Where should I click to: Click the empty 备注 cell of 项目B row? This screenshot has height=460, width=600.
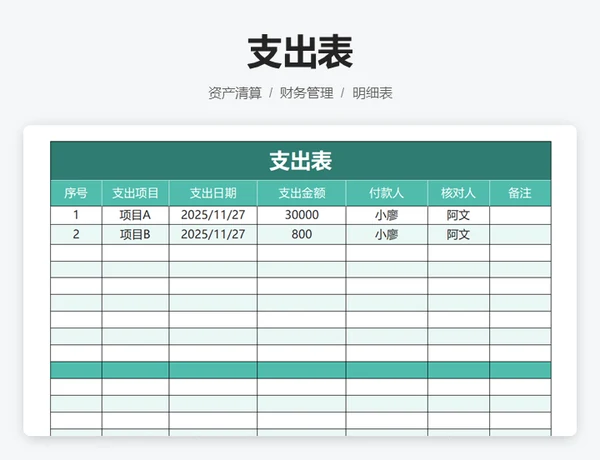[x=520, y=234]
